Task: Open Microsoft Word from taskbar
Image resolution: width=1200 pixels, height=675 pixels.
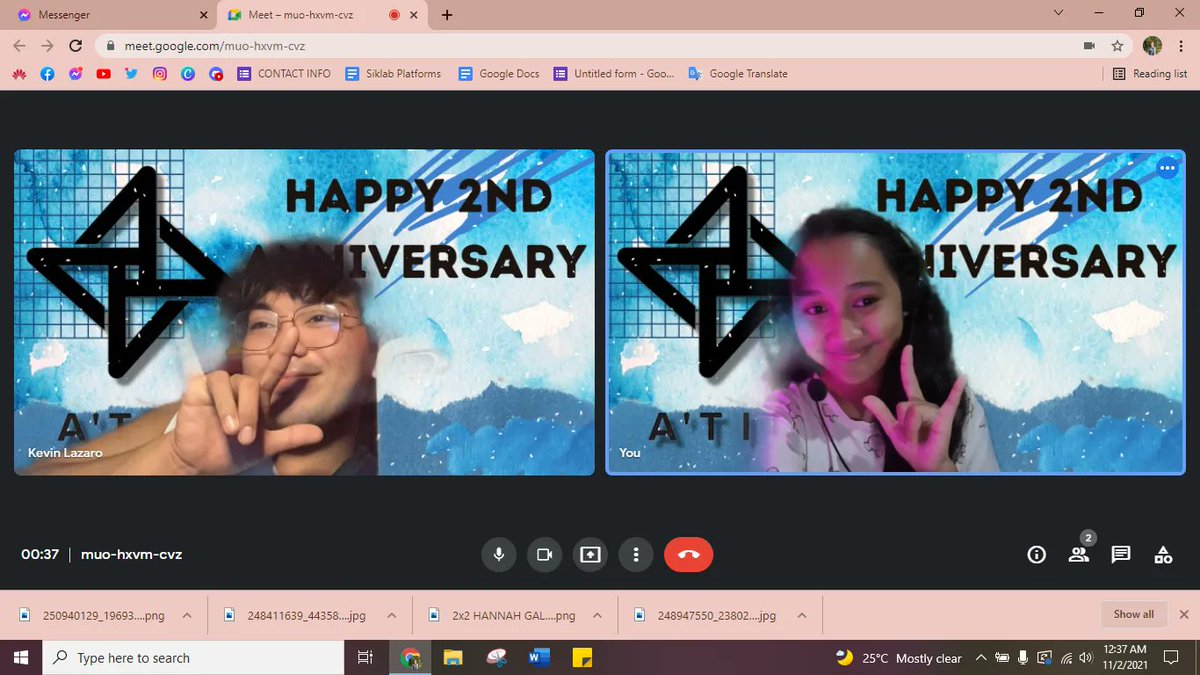Action: [x=539, y=657]
